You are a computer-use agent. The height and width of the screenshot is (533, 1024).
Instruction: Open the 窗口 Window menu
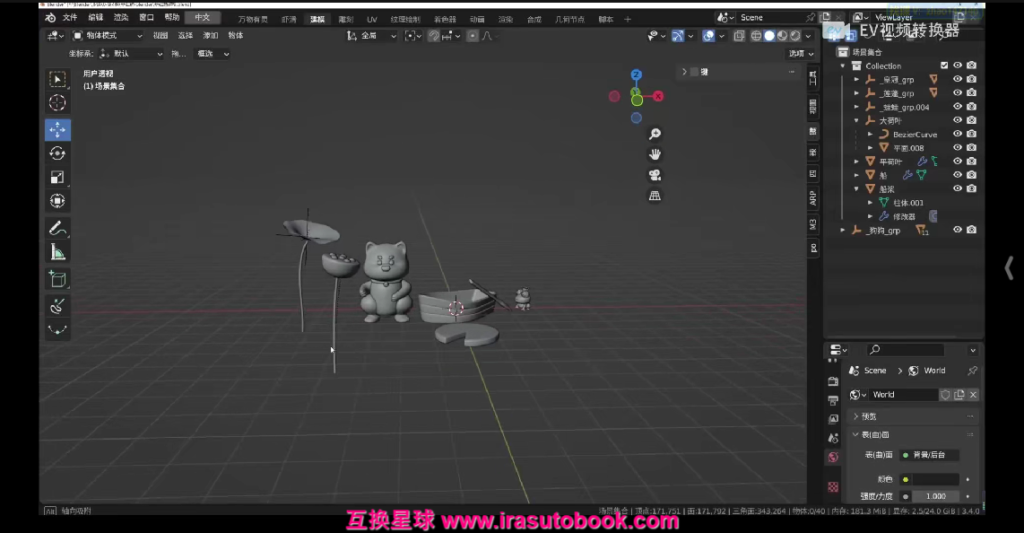pos(146,18)
